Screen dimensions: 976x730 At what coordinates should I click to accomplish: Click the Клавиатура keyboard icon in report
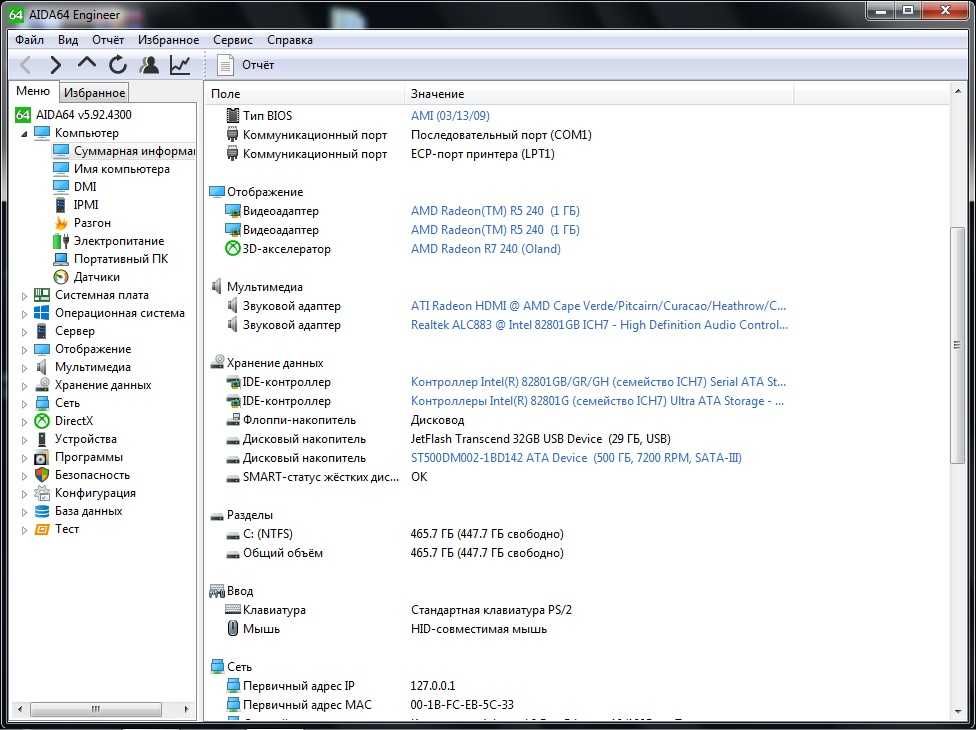tap(233, 610)
